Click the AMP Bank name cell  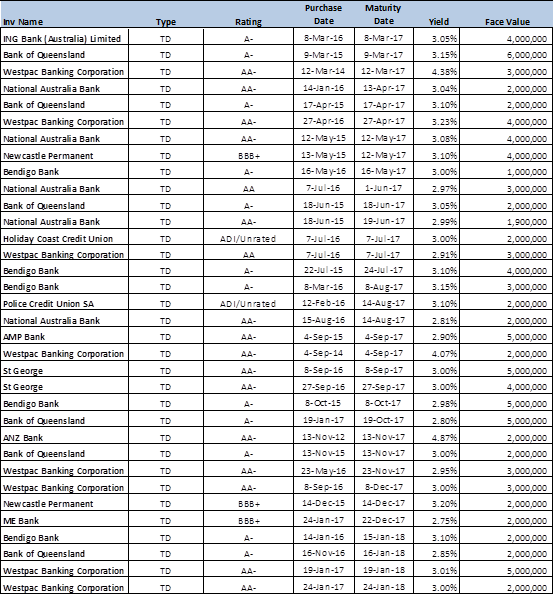(x=65, y=337)
